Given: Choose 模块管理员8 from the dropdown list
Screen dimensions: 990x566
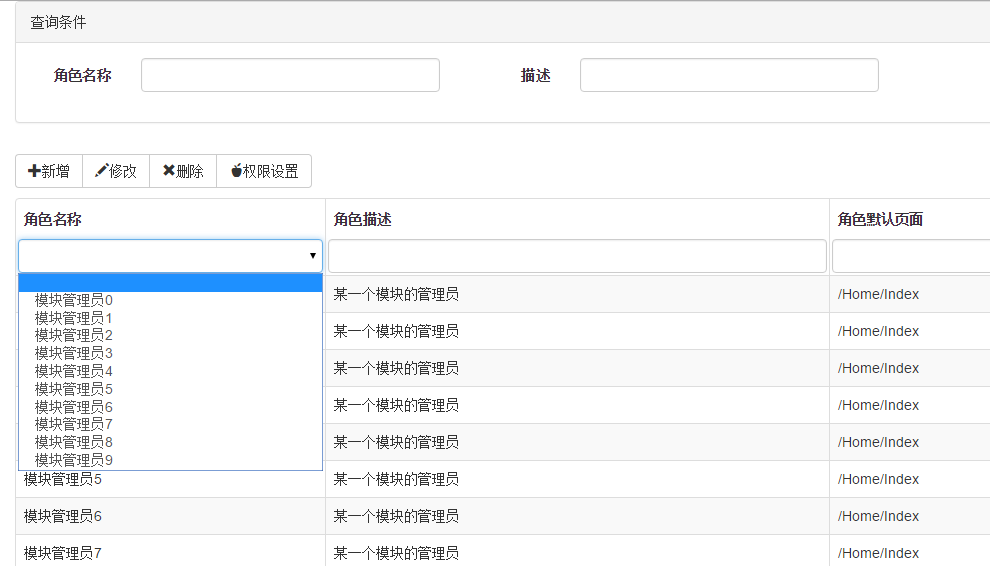Looking at the screenshot, I should pyautogui.click(x=170, y=442).
